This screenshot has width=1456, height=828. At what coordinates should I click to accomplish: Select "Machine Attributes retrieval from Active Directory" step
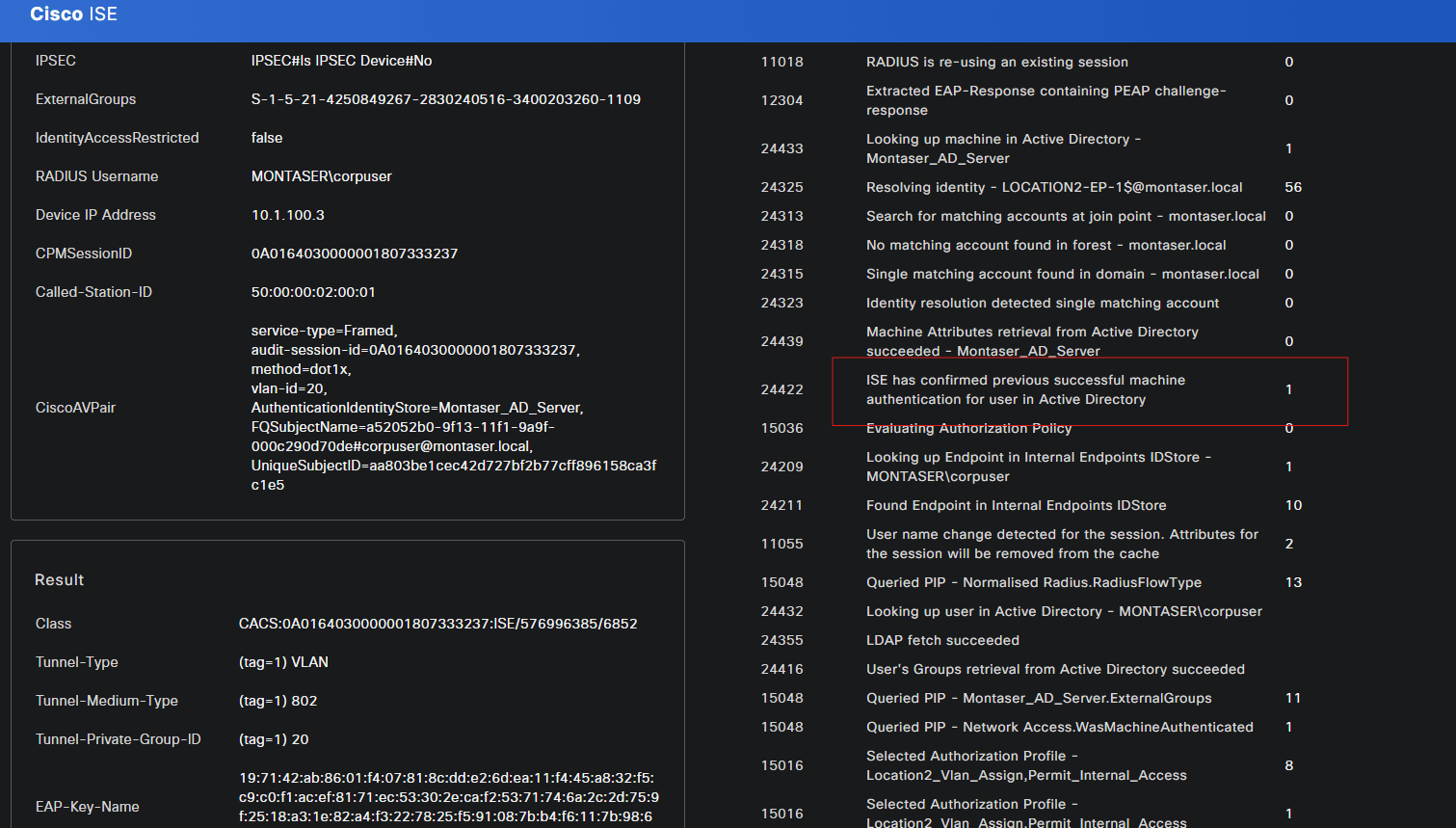point(1032,341)
